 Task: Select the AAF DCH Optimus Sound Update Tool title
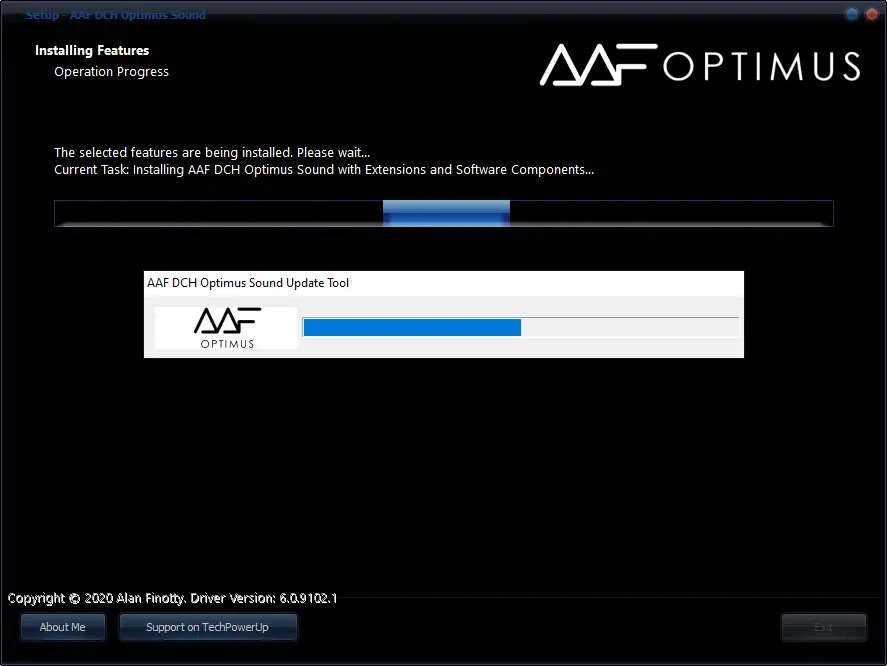(x=248, y=283)
